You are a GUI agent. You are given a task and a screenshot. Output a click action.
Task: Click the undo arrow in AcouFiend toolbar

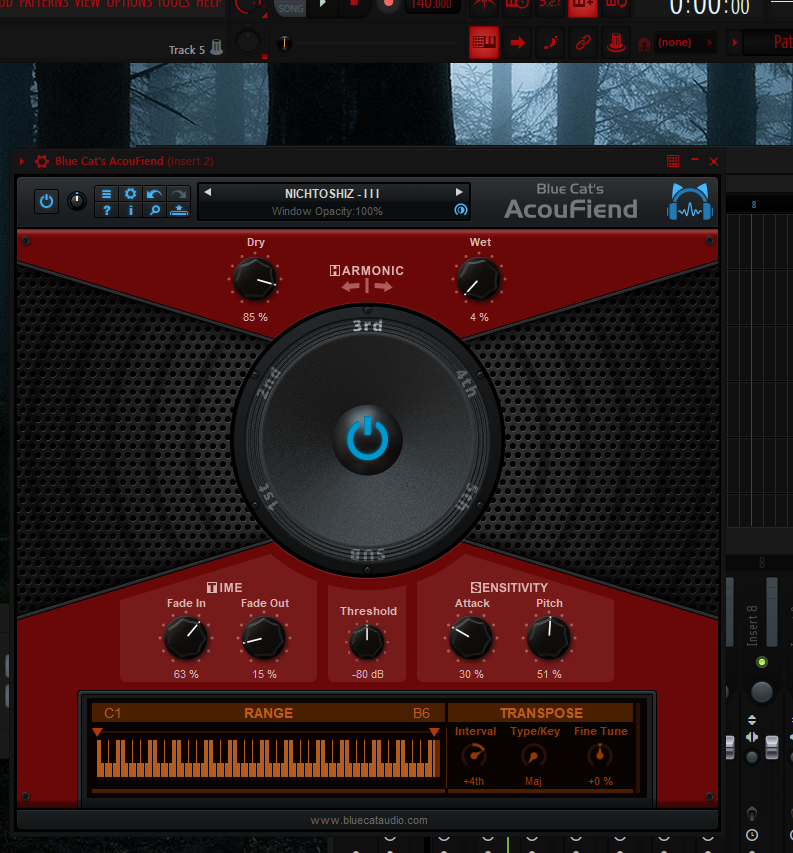coord(154,194)
